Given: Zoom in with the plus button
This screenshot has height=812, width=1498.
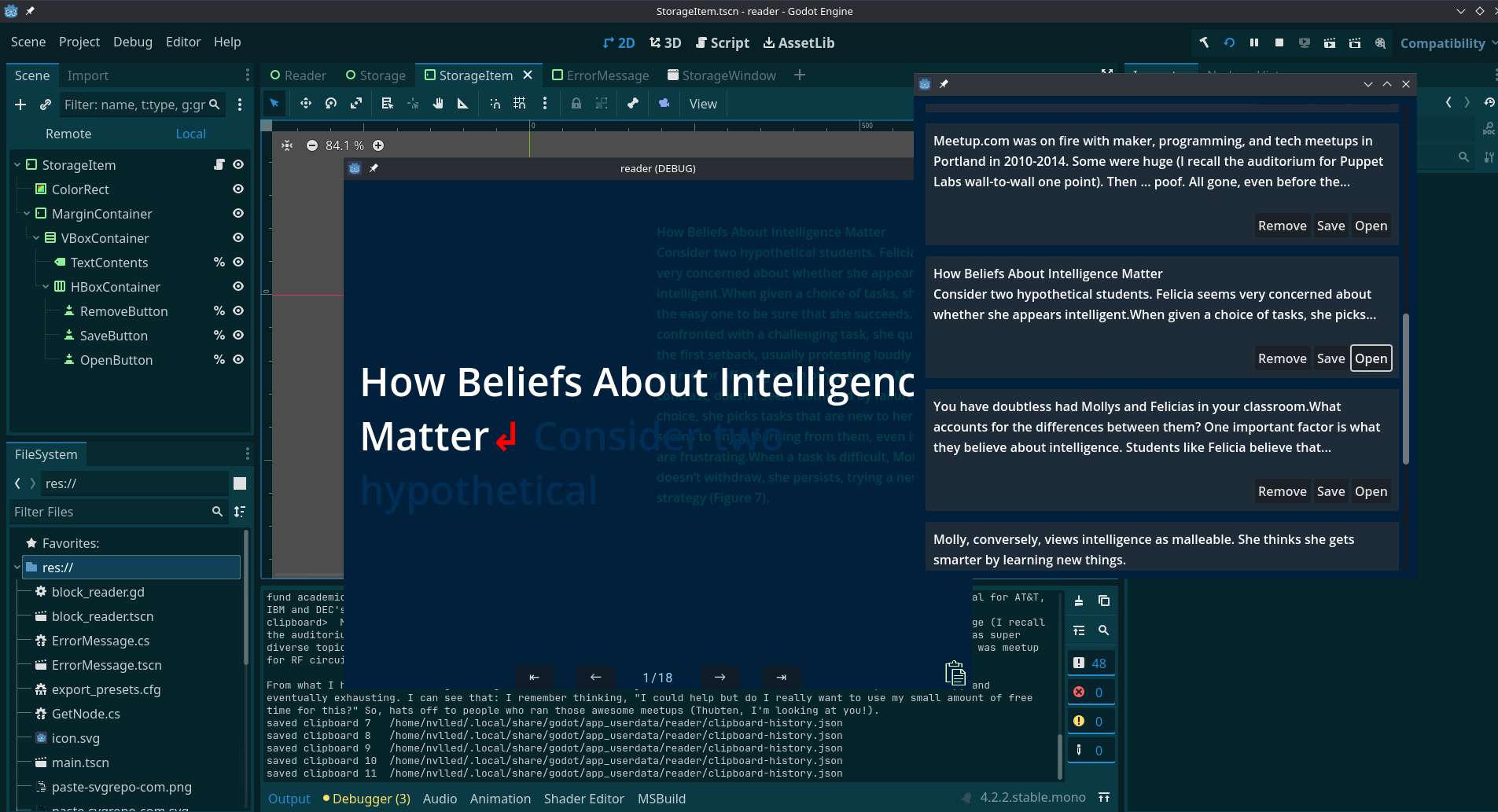Looking at the screenshot, I should click(x=378, y=145).
